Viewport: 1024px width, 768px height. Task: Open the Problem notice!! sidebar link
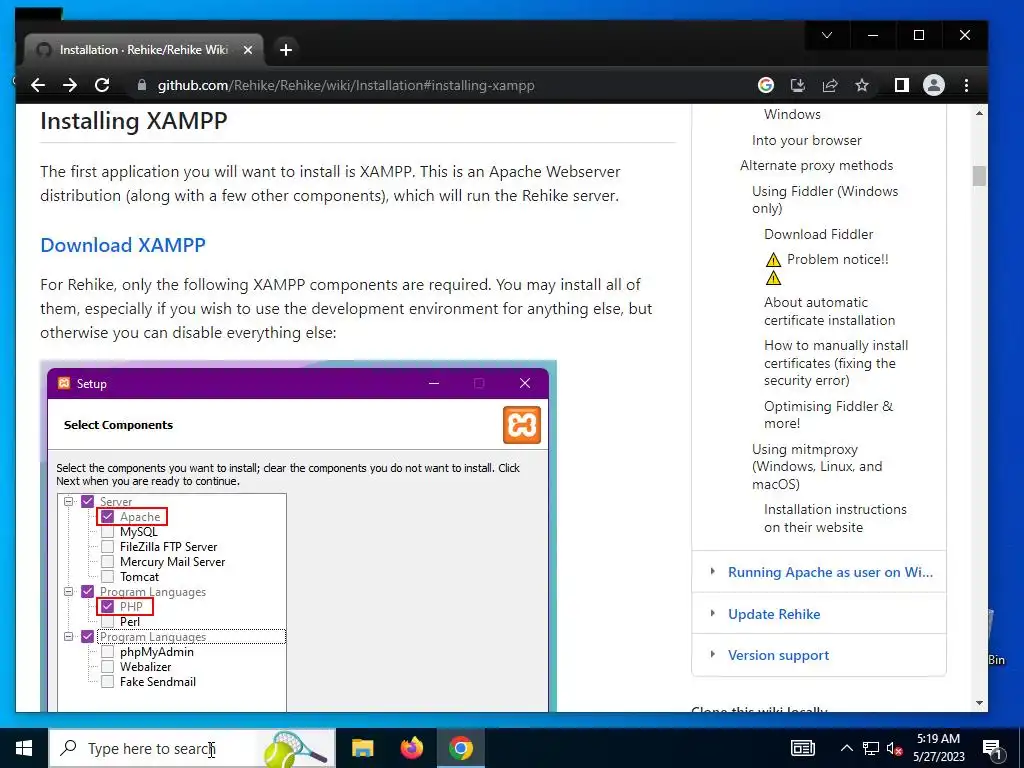(x=837, y=259)
